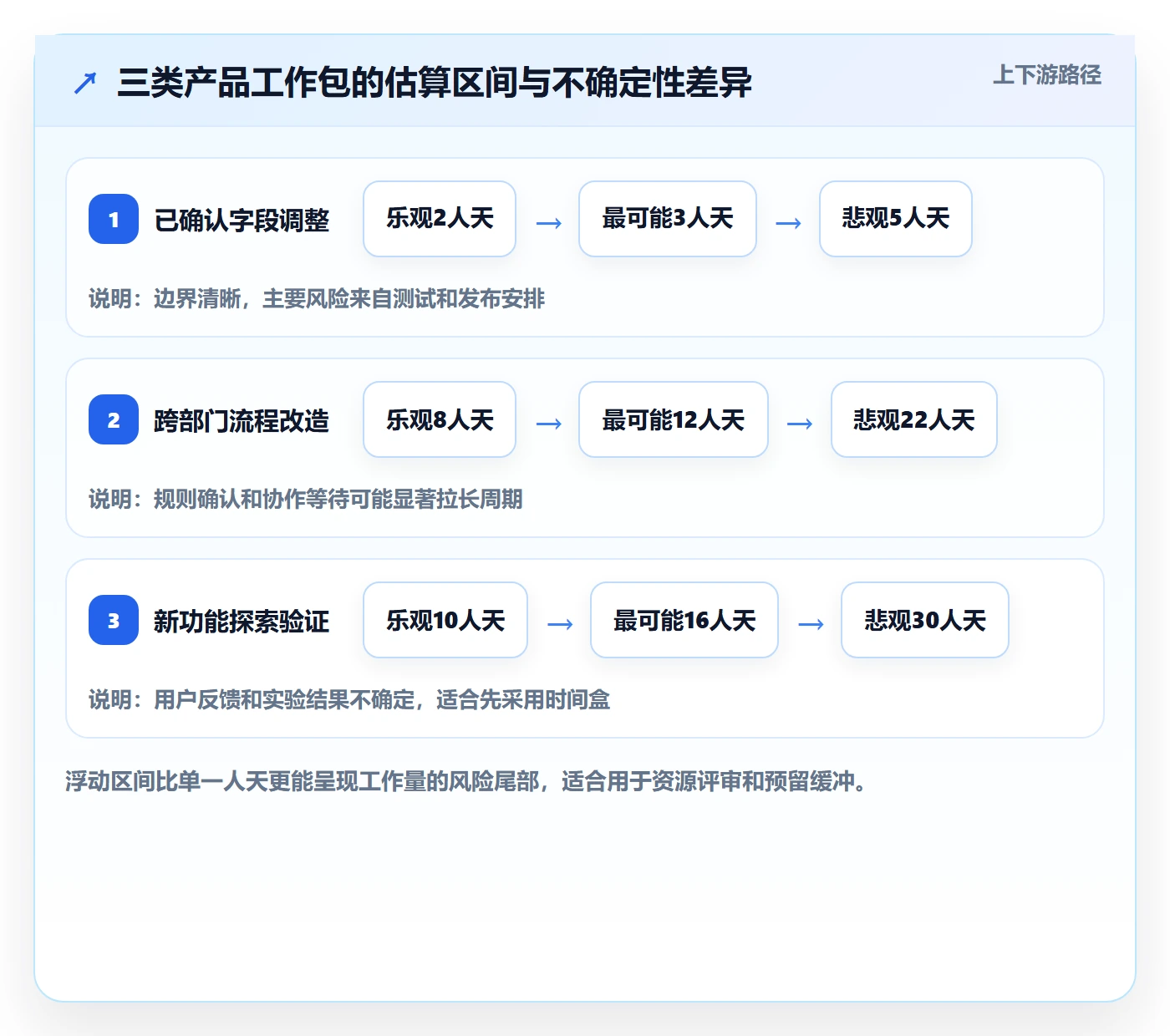Image resolution: width=1170 pixels, height=1036 pixels.
Task: Click the 乐观10人天 box
Action: pyautogui.click(x=445, y=620)
